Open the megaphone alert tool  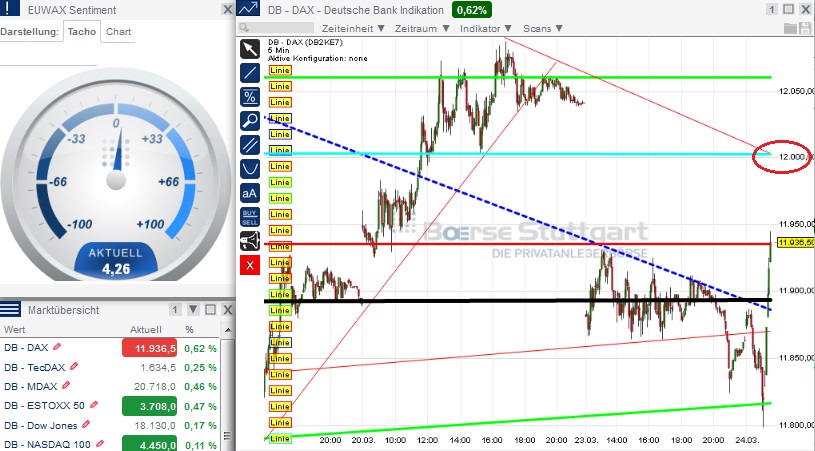pos(250,241)
